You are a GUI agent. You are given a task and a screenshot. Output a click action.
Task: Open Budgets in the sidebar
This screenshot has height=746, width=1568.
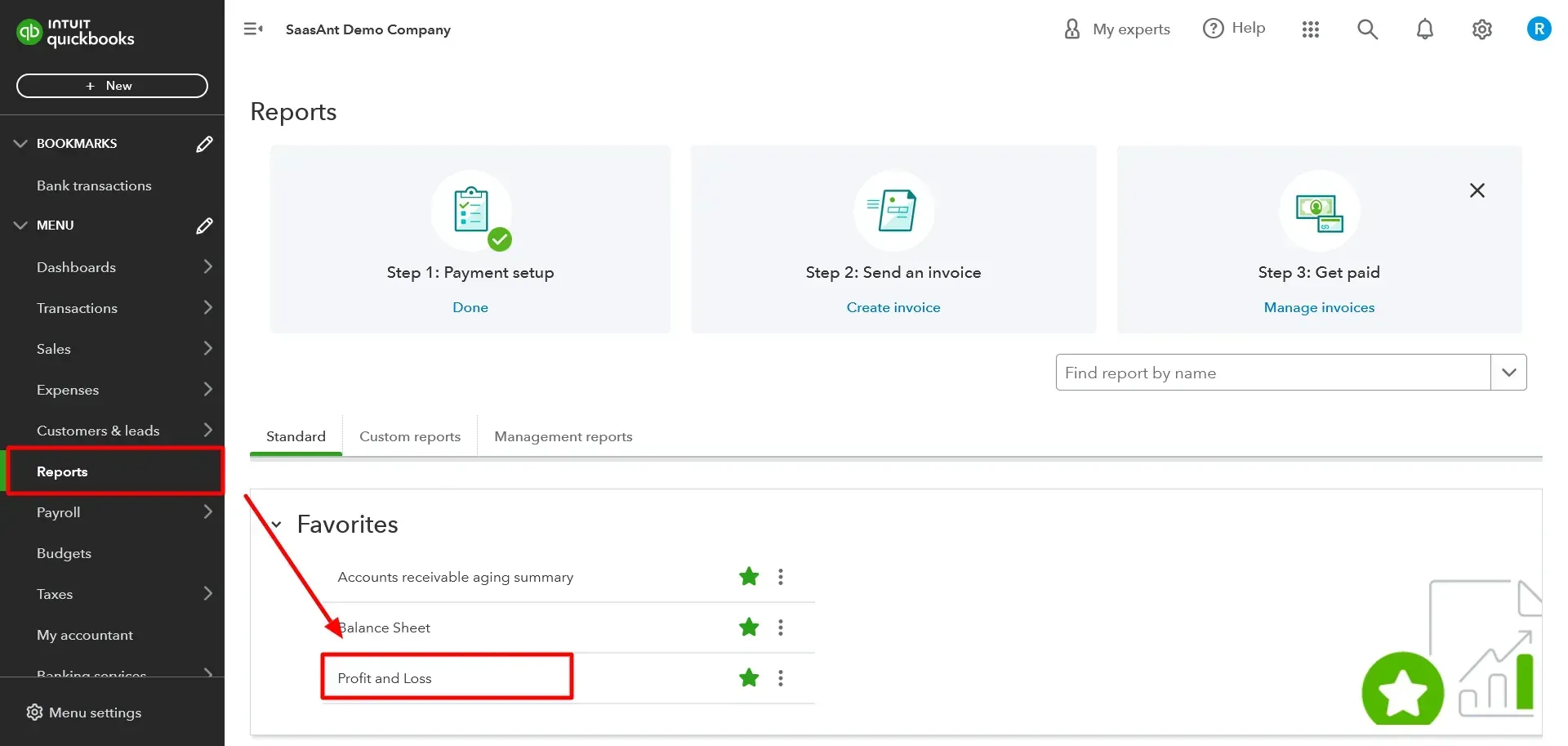click(x=64, y=553)
